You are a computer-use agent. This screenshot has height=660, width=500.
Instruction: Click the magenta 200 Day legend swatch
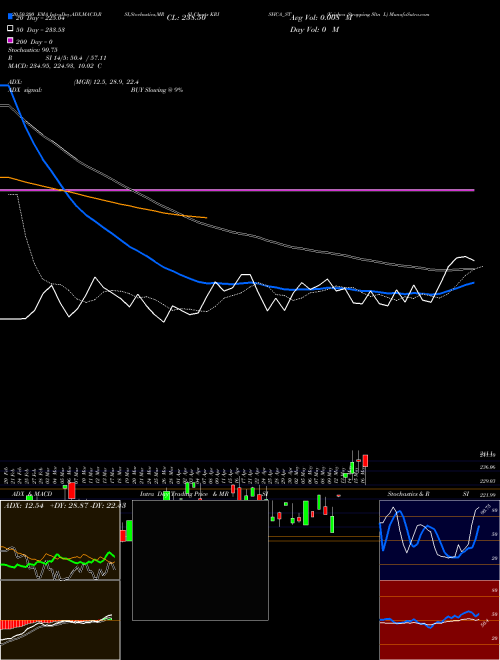(x=11, y=41)
